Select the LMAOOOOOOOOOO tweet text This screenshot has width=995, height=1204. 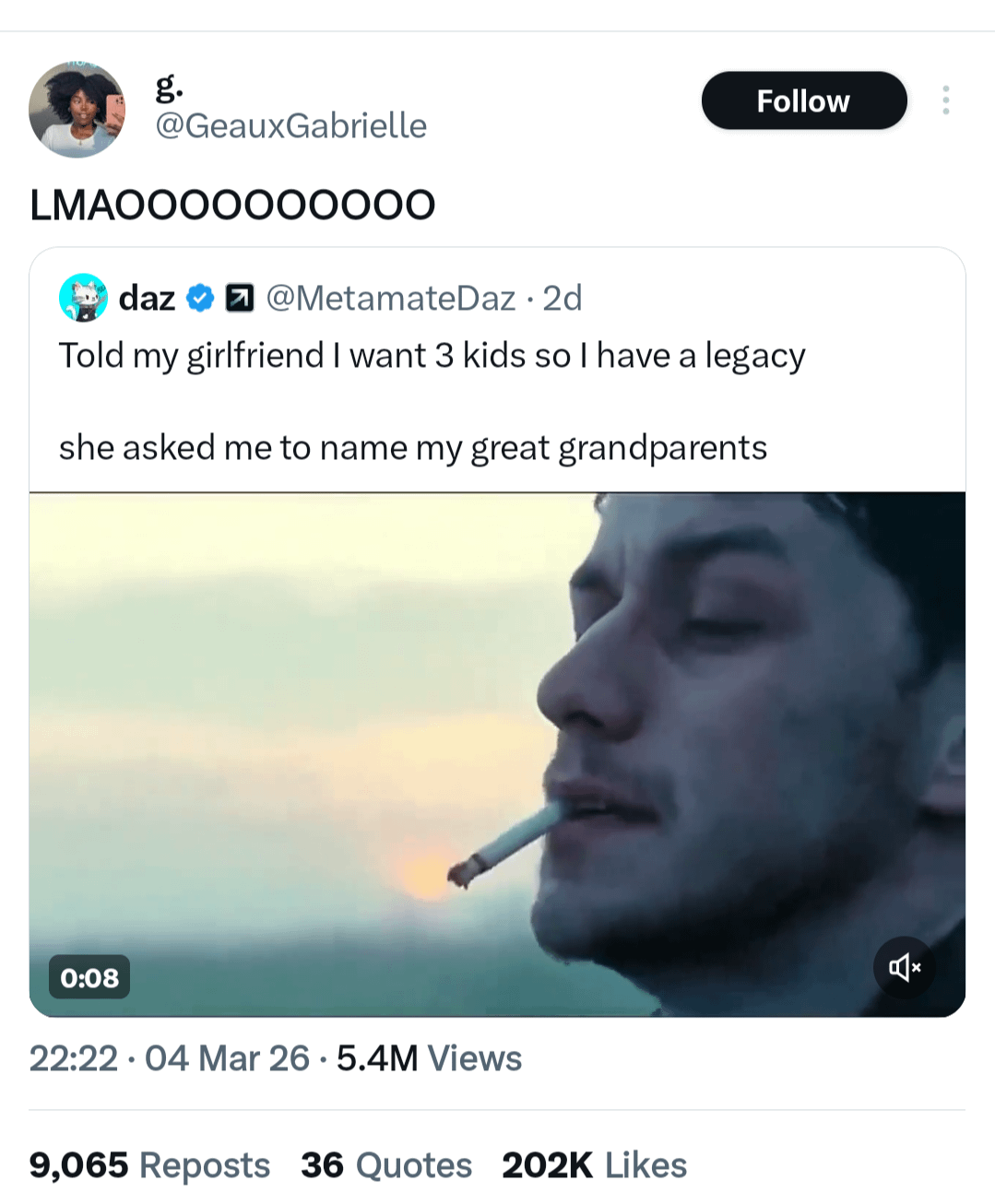click(232, 205)
